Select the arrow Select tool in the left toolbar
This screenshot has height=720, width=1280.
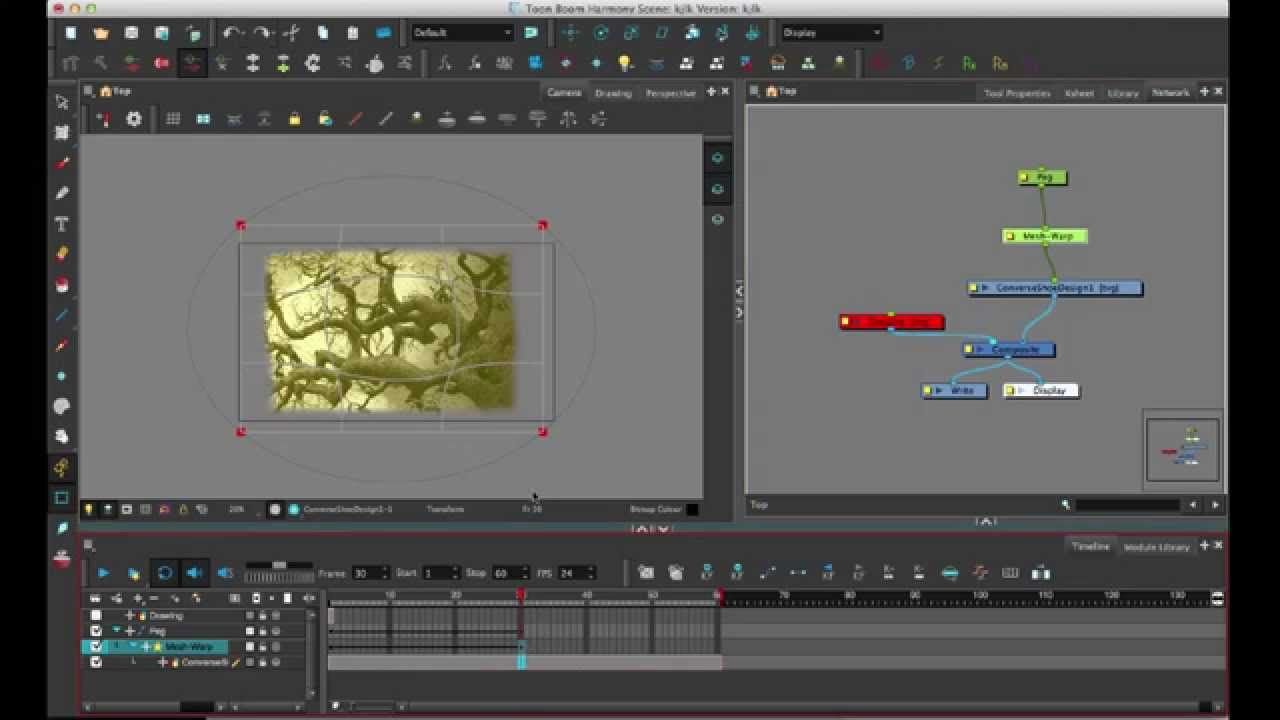click(x=62, y=102)
